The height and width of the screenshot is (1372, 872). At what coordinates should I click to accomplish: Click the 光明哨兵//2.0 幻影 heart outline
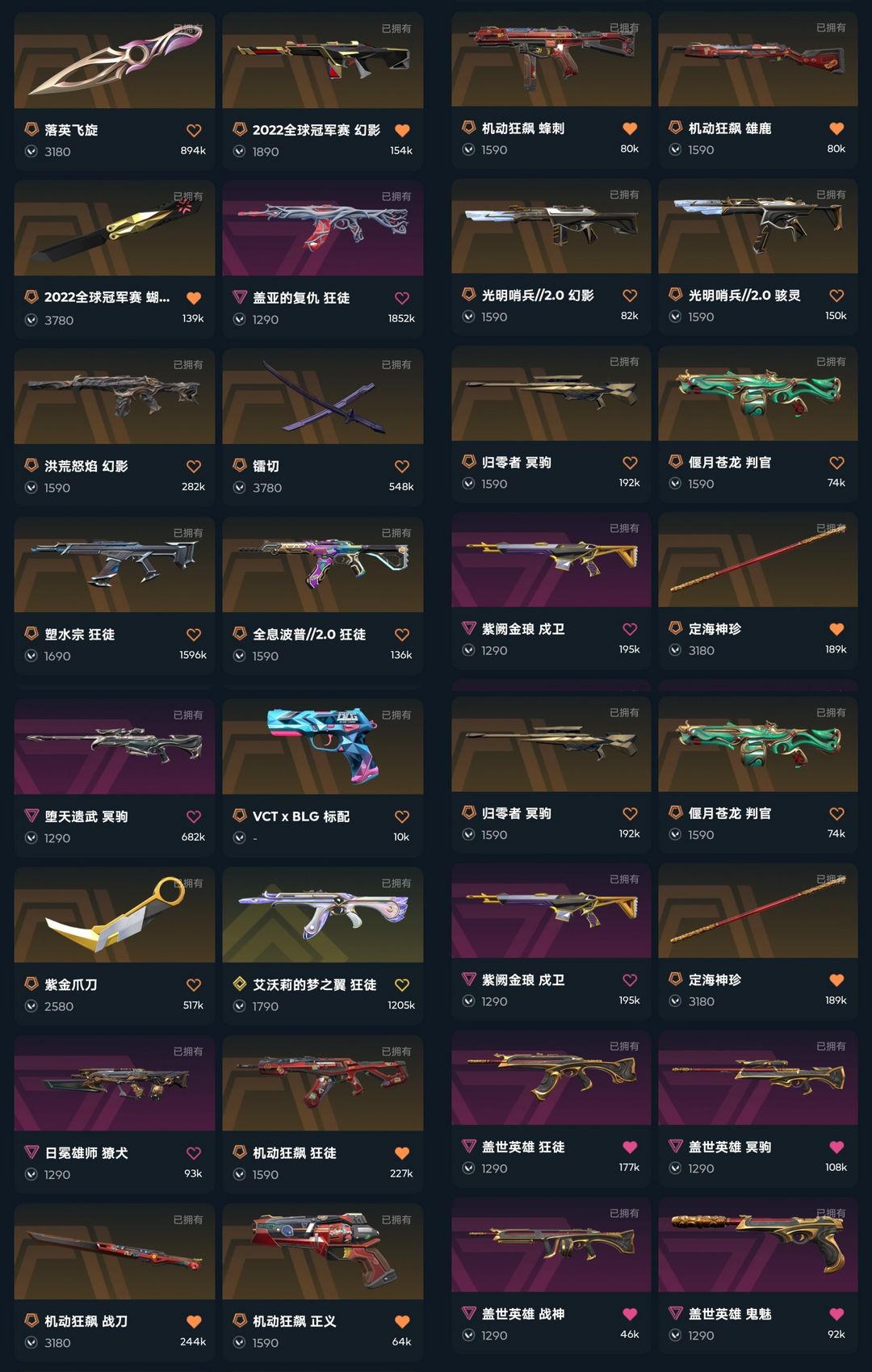630,296
